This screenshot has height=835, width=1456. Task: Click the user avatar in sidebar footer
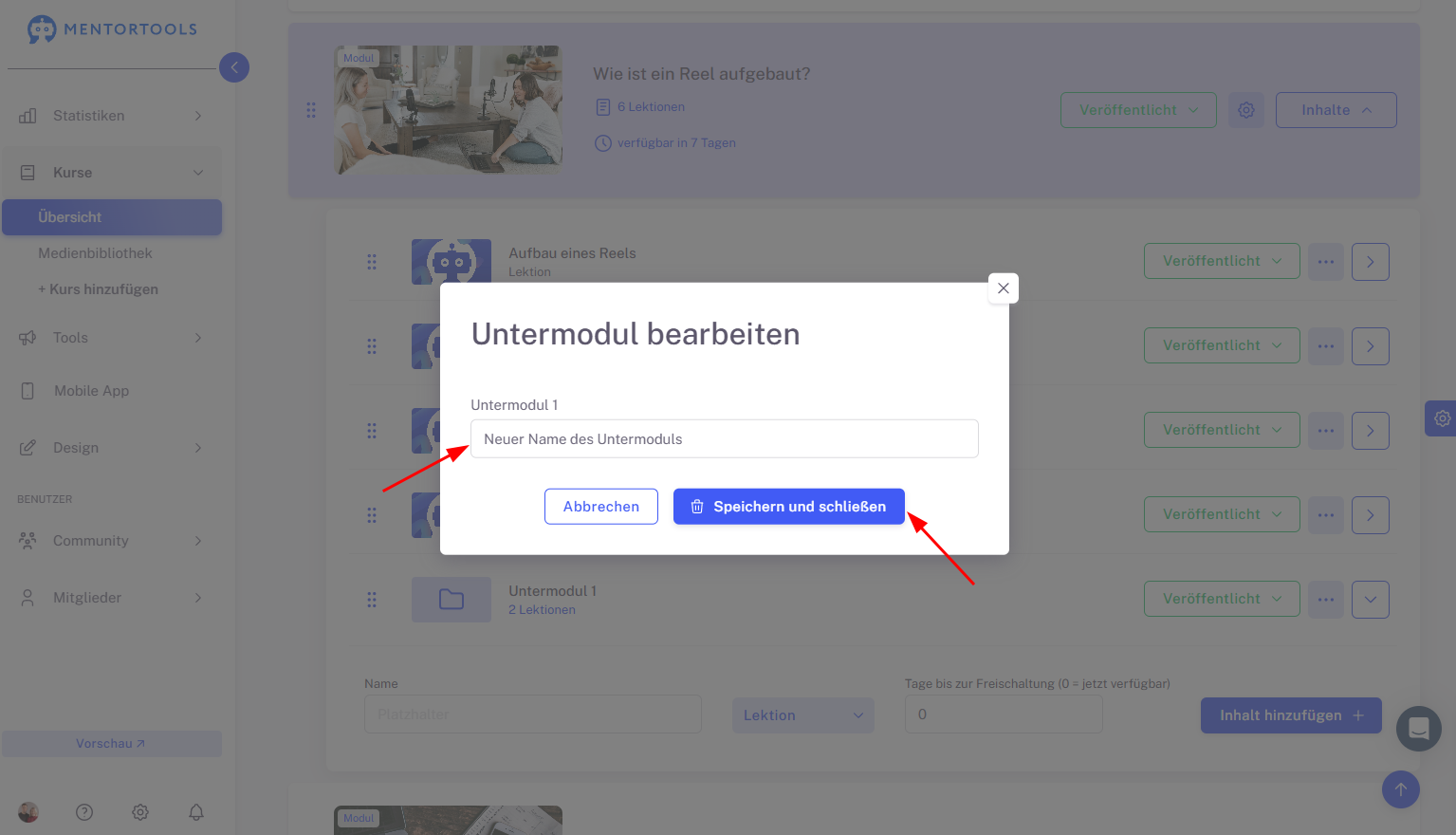click(x=28, y=812)
